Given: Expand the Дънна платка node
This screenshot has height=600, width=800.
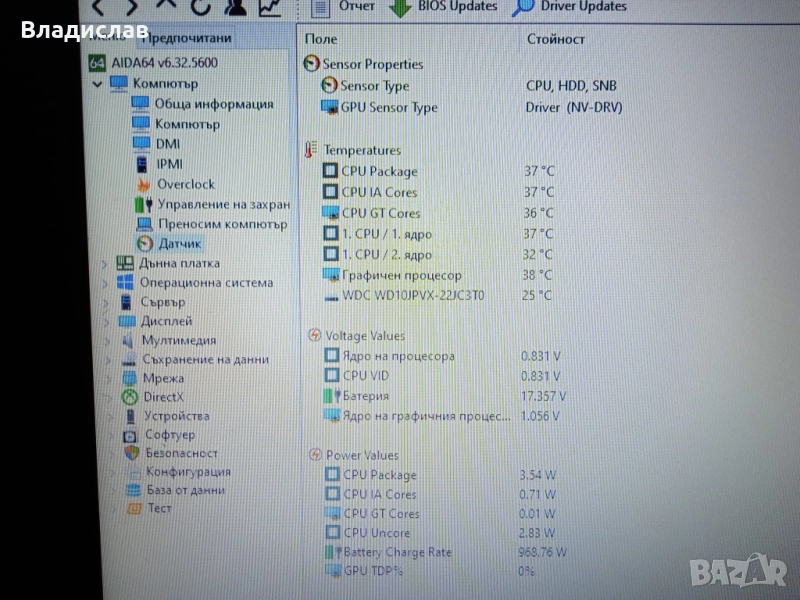Looking at the screenshot, I should (105, 264).
